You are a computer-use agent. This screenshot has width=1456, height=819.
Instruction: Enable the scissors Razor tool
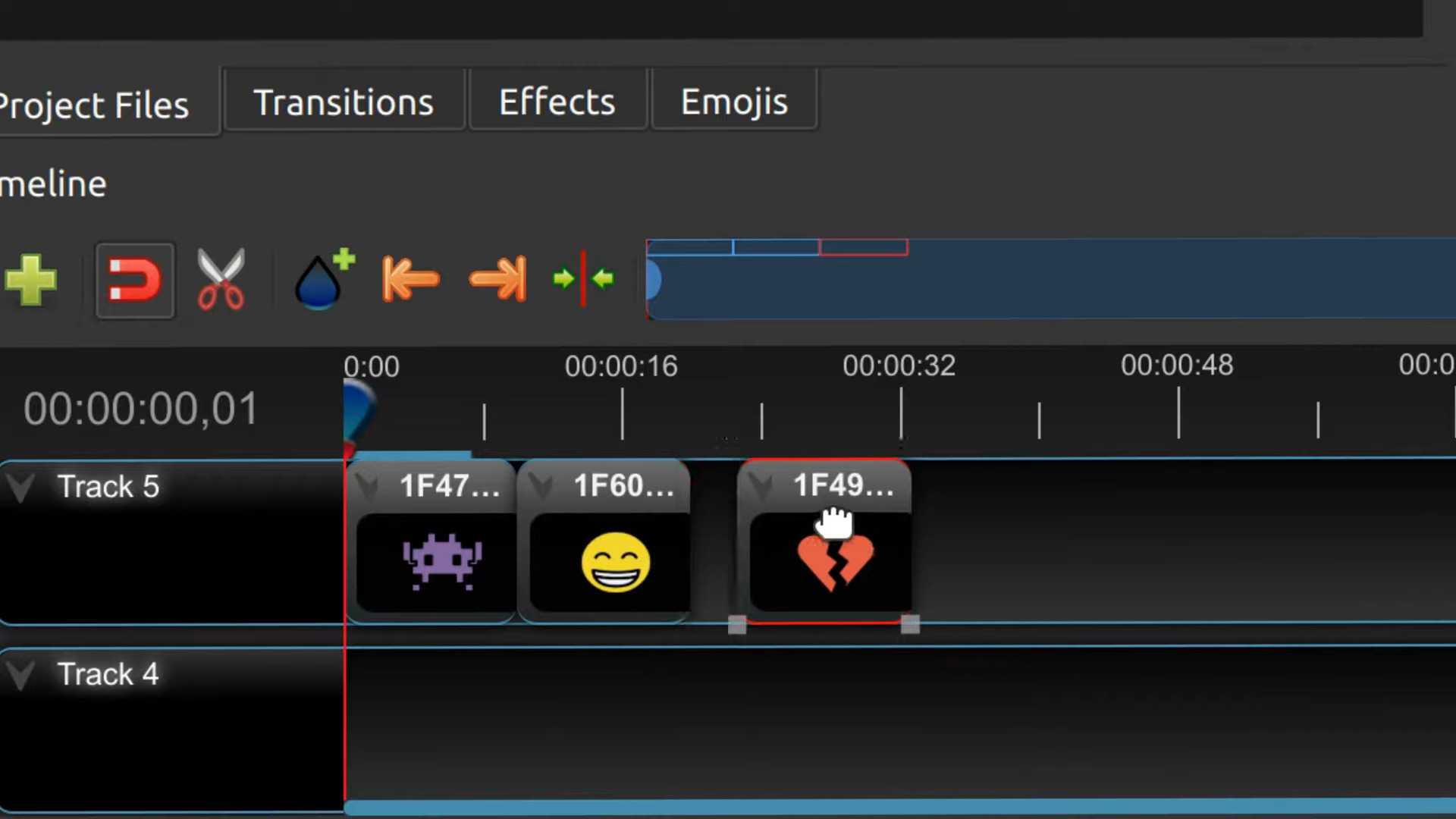coord(221,279)
